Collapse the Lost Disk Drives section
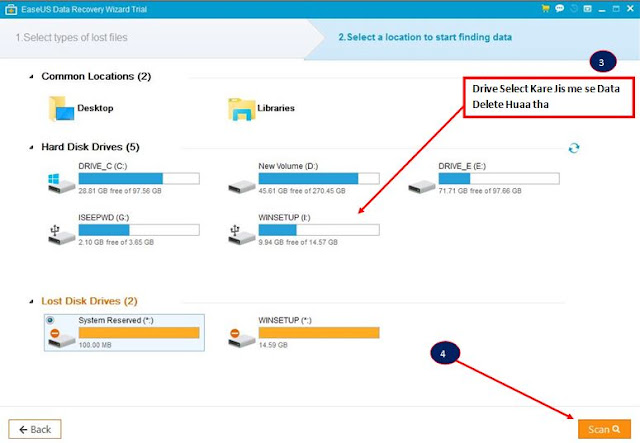 31,302
